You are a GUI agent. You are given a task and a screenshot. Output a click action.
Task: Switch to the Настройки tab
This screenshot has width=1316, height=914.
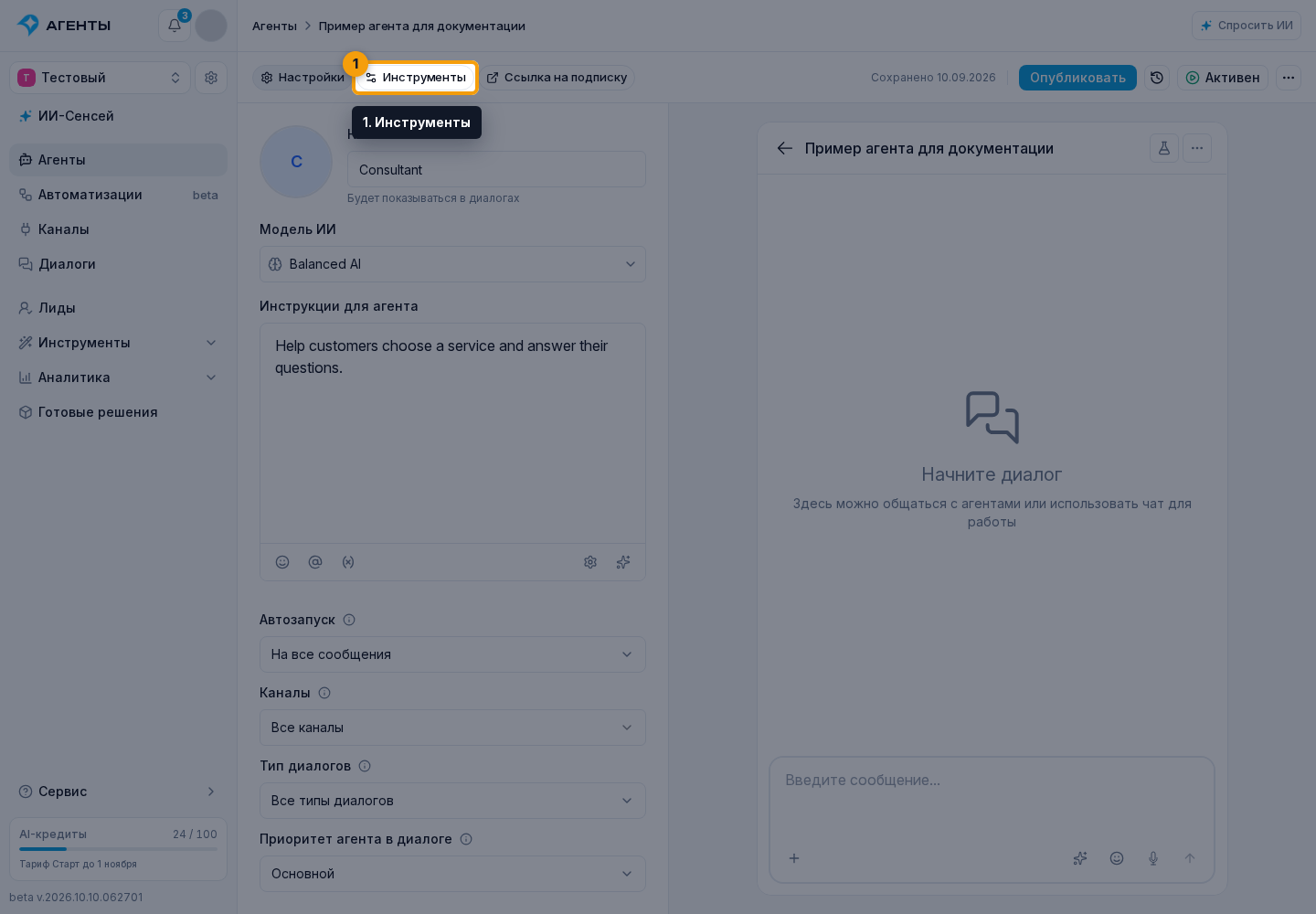(302, 78)
